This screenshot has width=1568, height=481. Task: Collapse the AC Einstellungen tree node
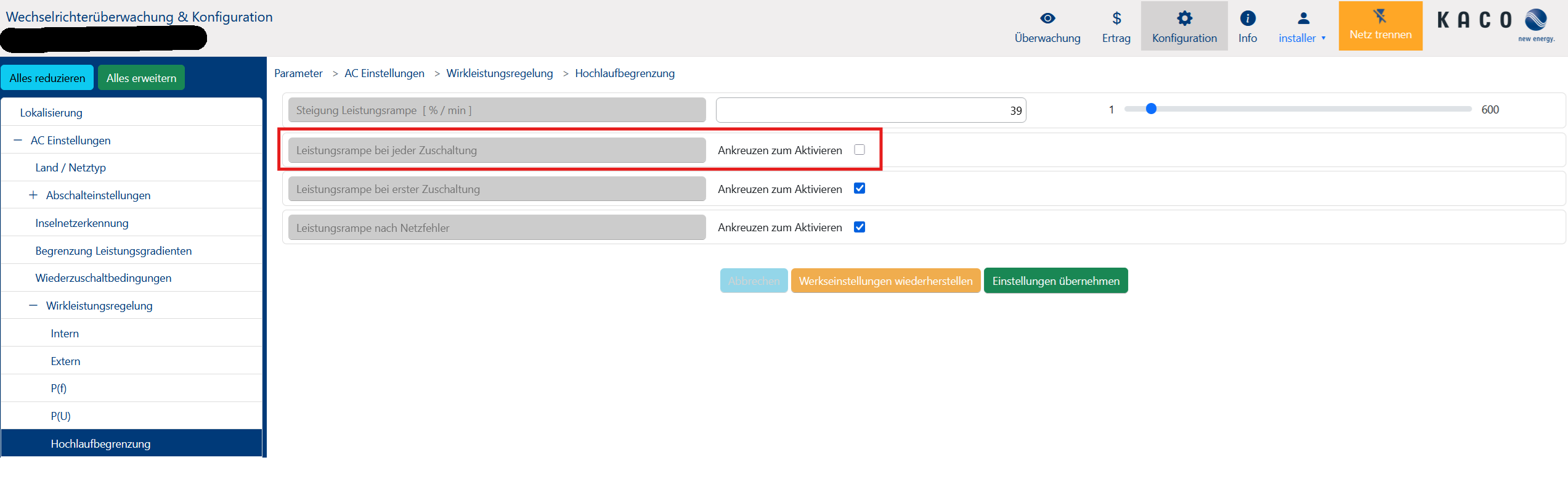18,141
